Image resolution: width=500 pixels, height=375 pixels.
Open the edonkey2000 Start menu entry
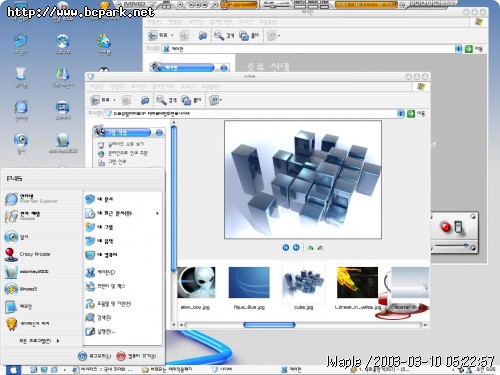coord(27,272)
